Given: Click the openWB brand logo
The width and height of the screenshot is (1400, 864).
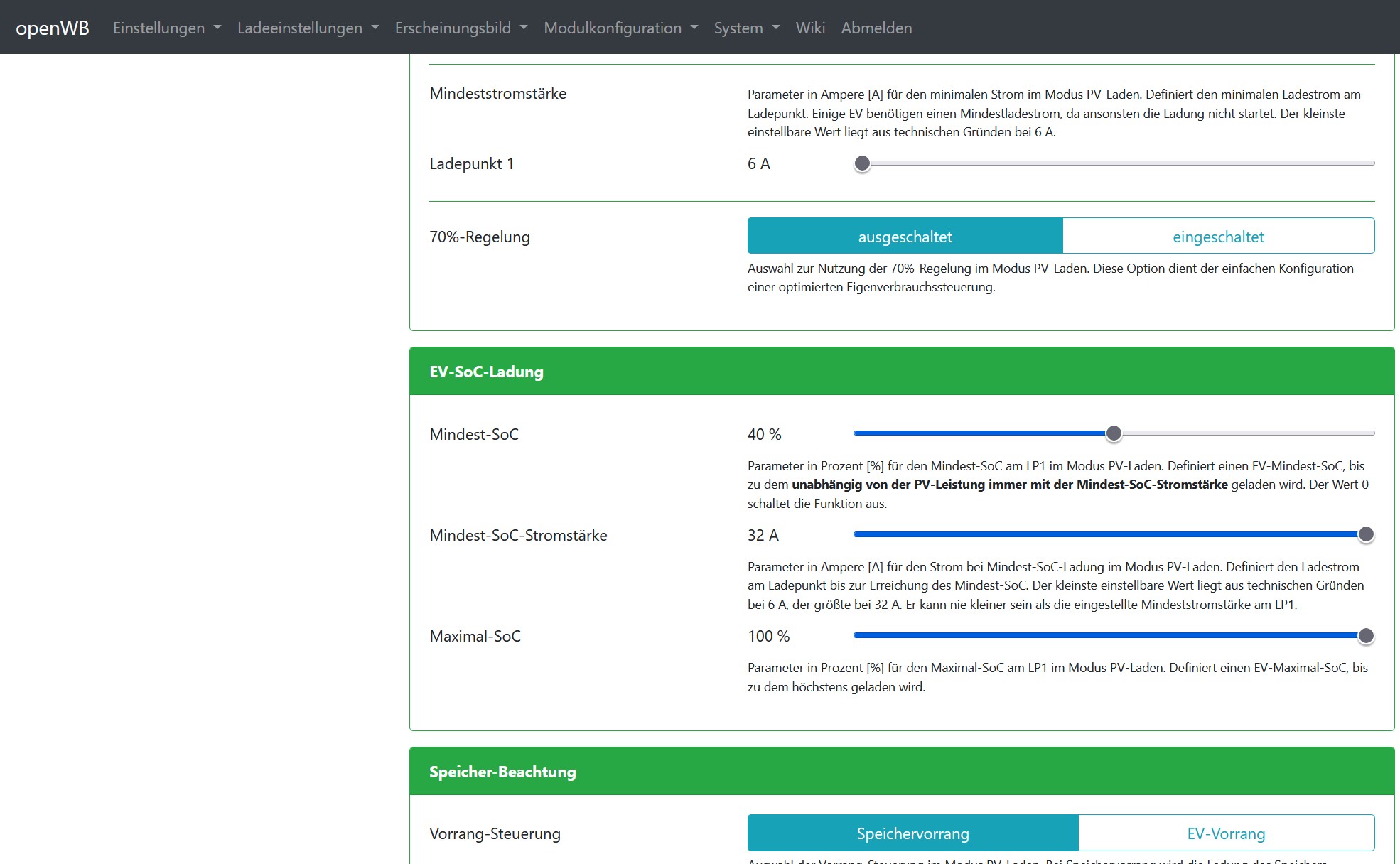Looking at the screenshot, I should [x=53, y=28].
